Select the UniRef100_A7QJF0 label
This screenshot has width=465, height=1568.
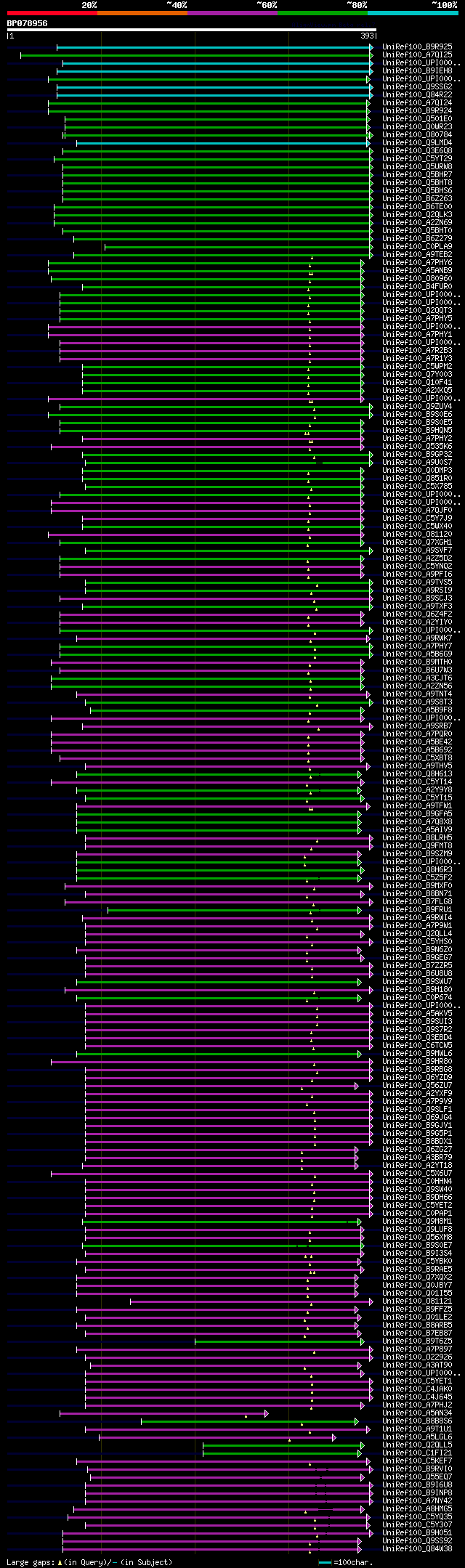pyautogui.click(x=417, y=510)
